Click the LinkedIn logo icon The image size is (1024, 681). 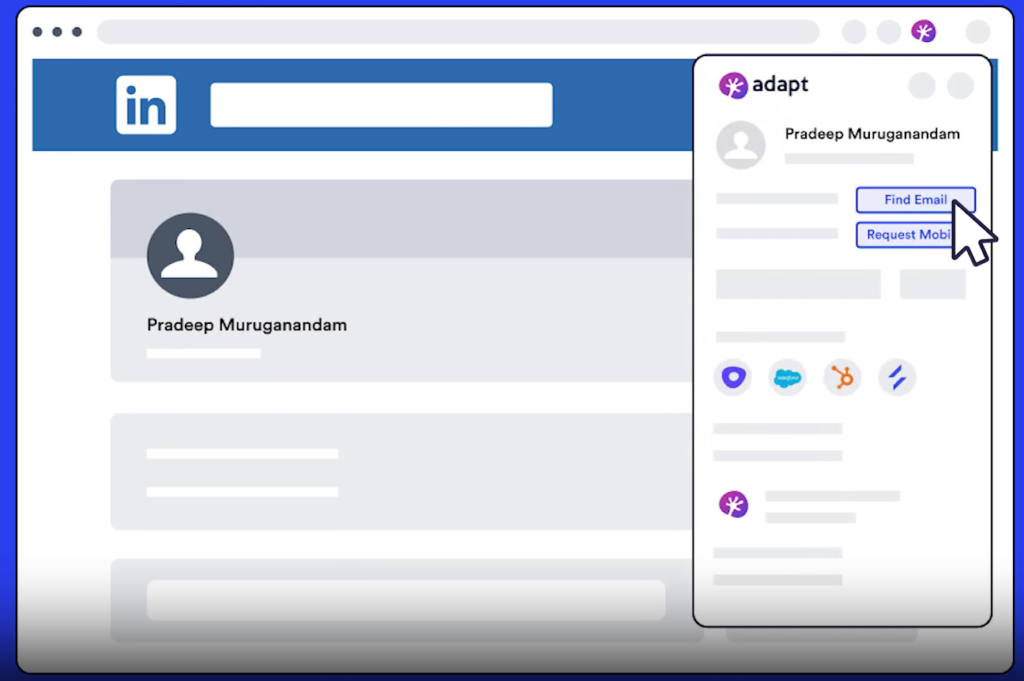coord(146,105)
